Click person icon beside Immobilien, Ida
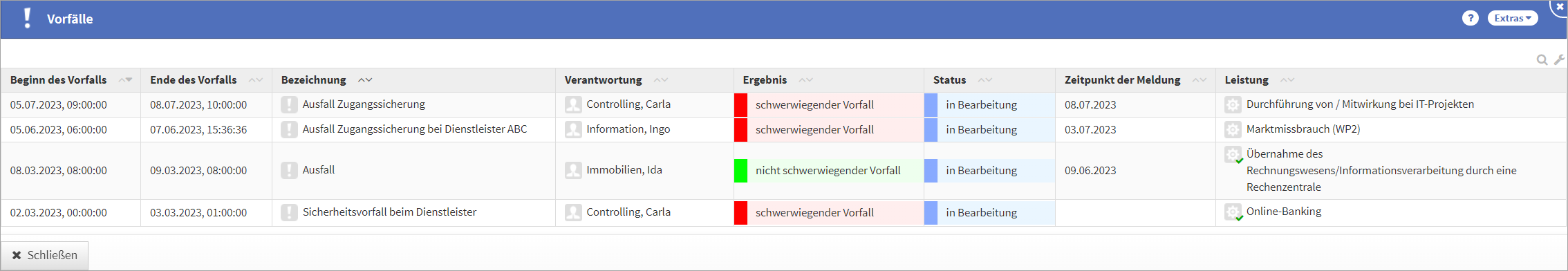1568x271 pixels. (573, 171)
